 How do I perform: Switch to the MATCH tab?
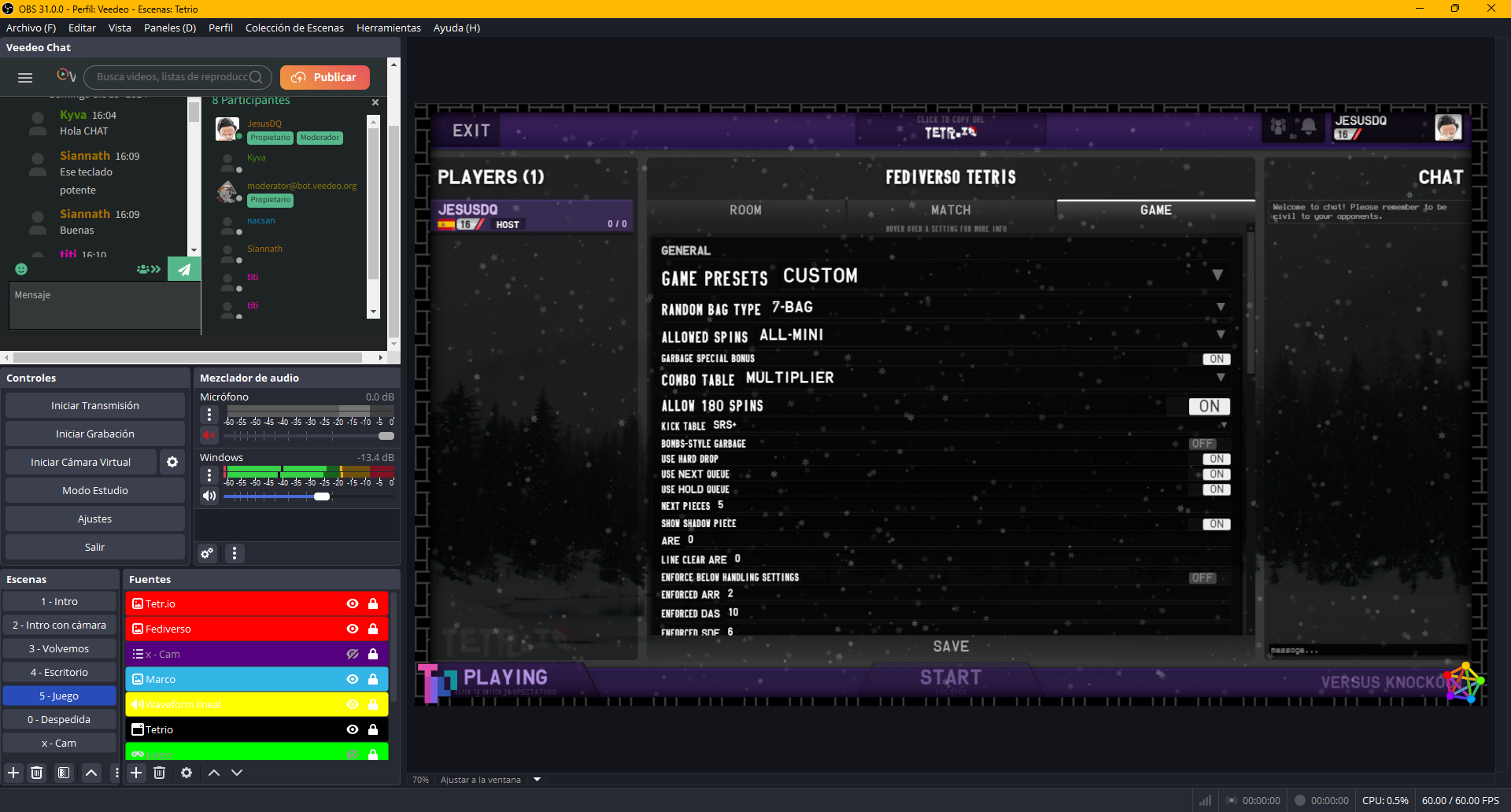click(x=951, y=210)
